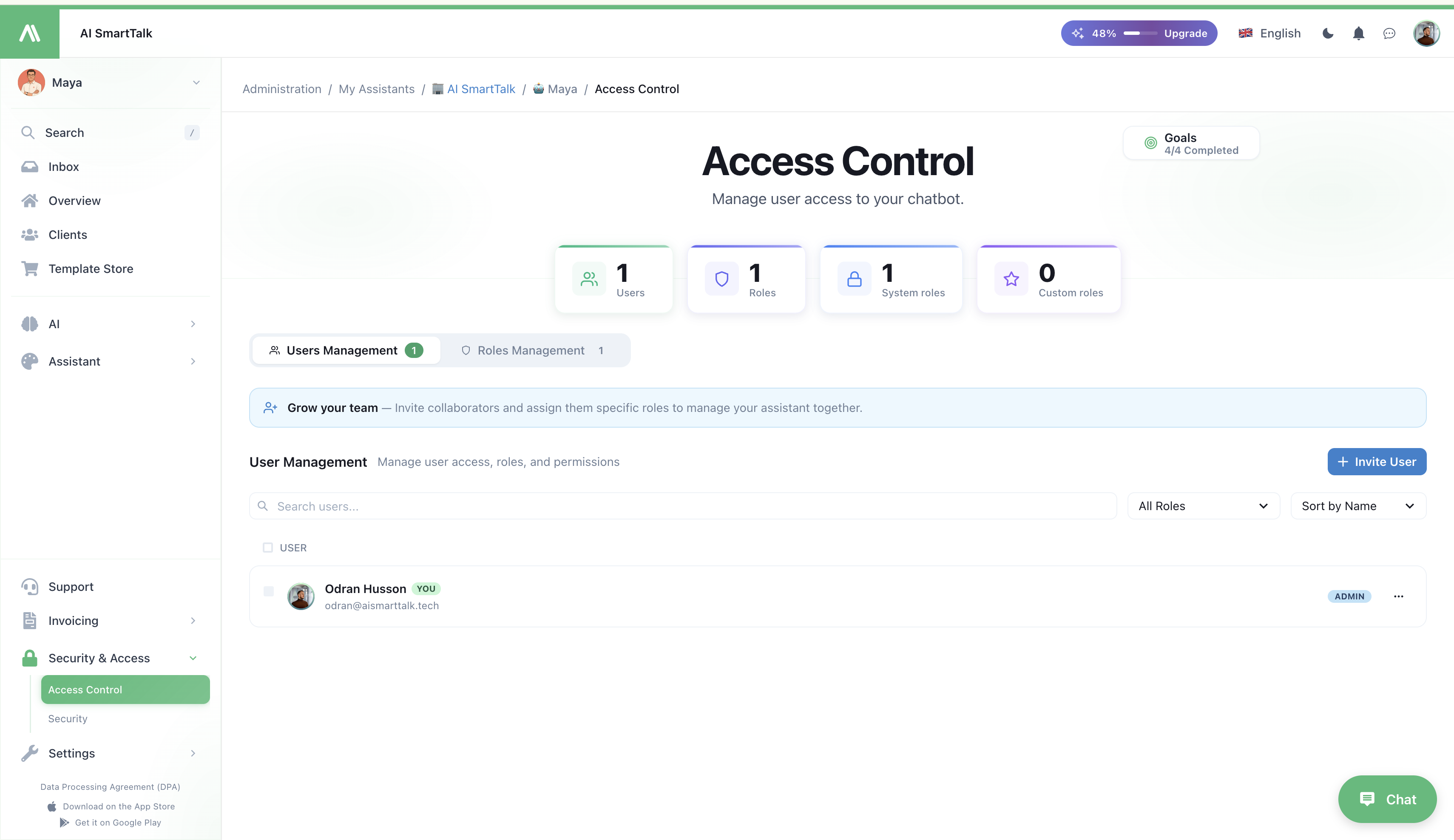Click the Grow your team add-user icon
The image size is (1454, 840).
point(270,408)
